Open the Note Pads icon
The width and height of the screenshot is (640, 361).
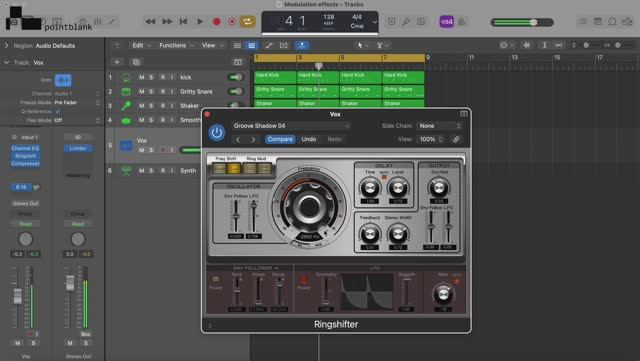tap(598, 22)
